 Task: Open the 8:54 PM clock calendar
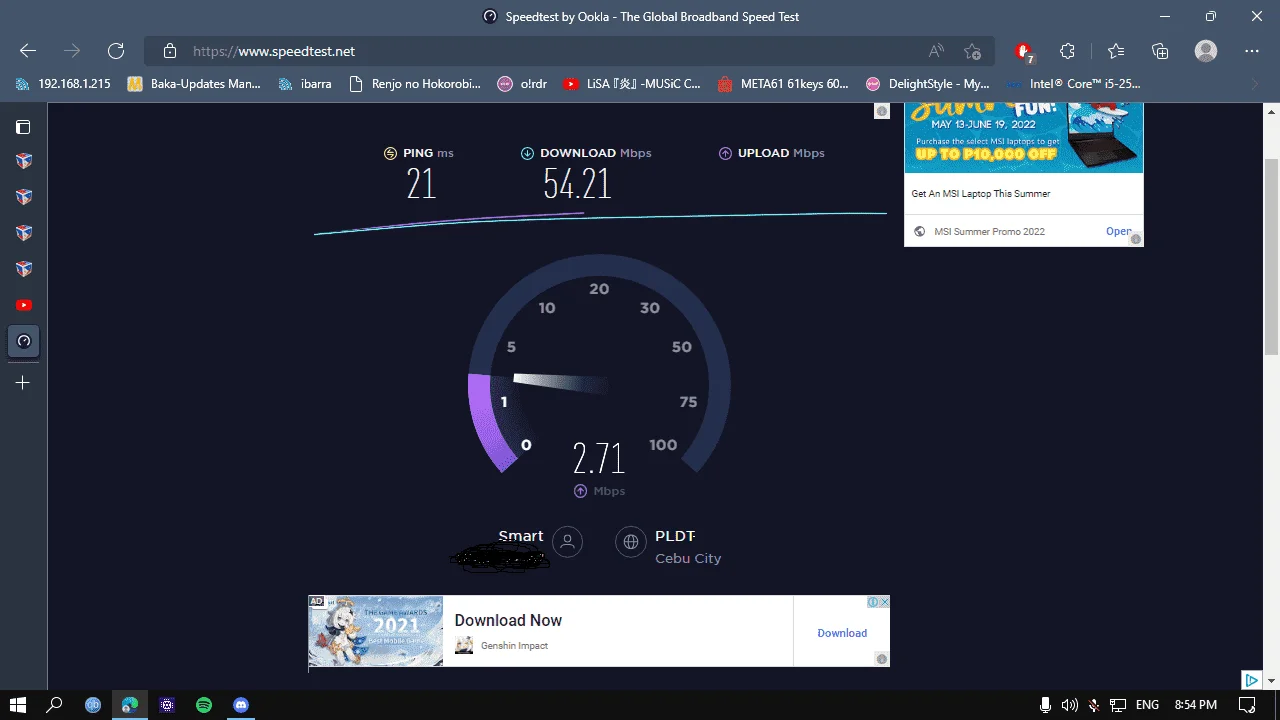pos(1196,705)
